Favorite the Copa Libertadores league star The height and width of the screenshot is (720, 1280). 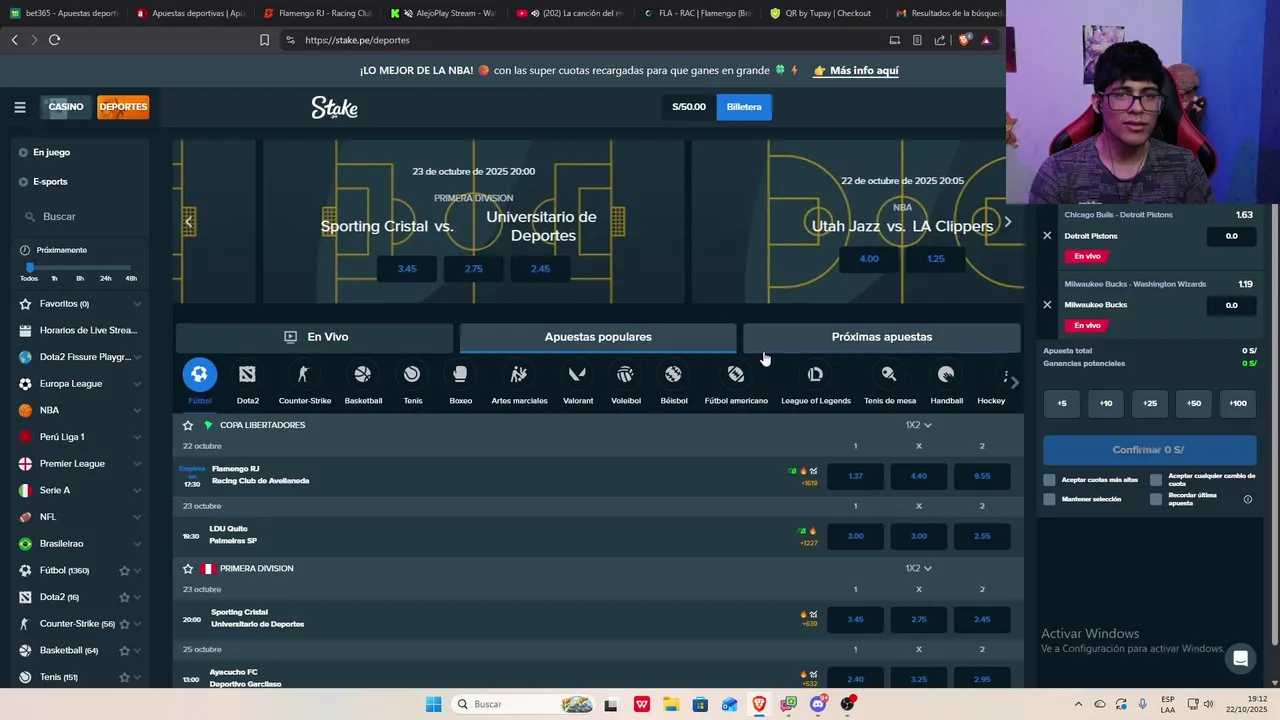coord(188,425)
